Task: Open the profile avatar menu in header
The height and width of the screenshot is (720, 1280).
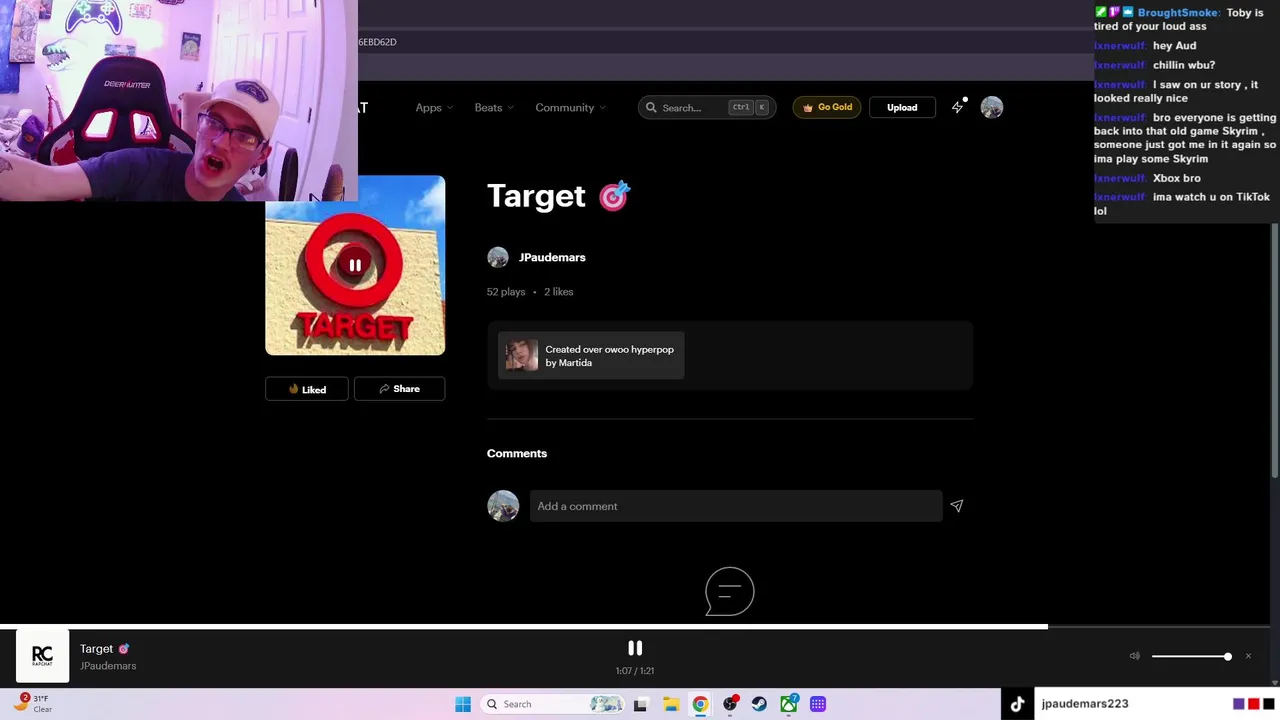Action: pos(992,108)
